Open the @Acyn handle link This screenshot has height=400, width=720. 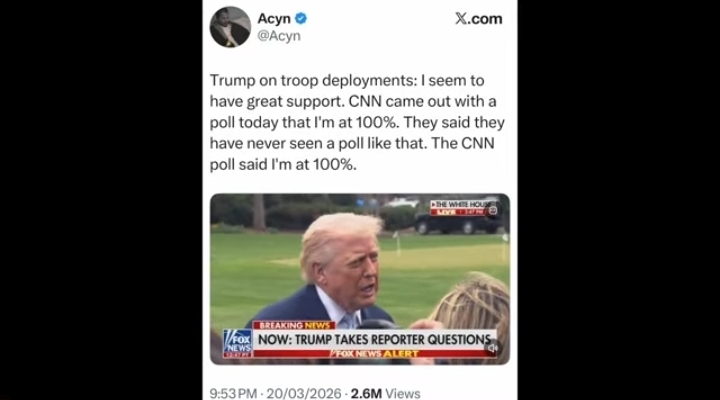279,36
